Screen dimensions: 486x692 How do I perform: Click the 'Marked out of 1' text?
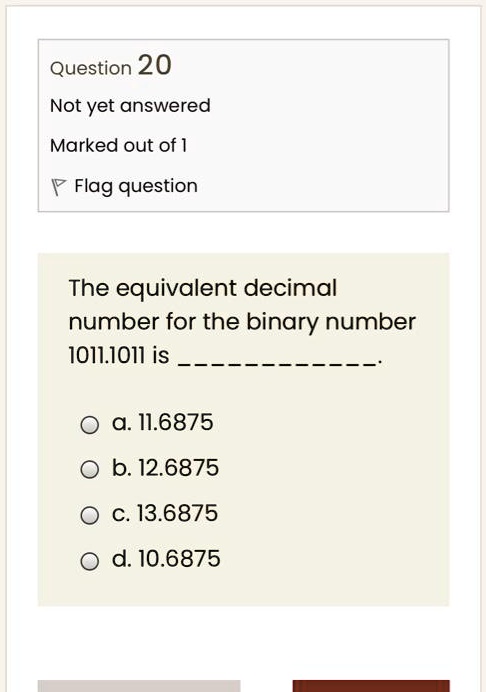click(x=119, y=146)
